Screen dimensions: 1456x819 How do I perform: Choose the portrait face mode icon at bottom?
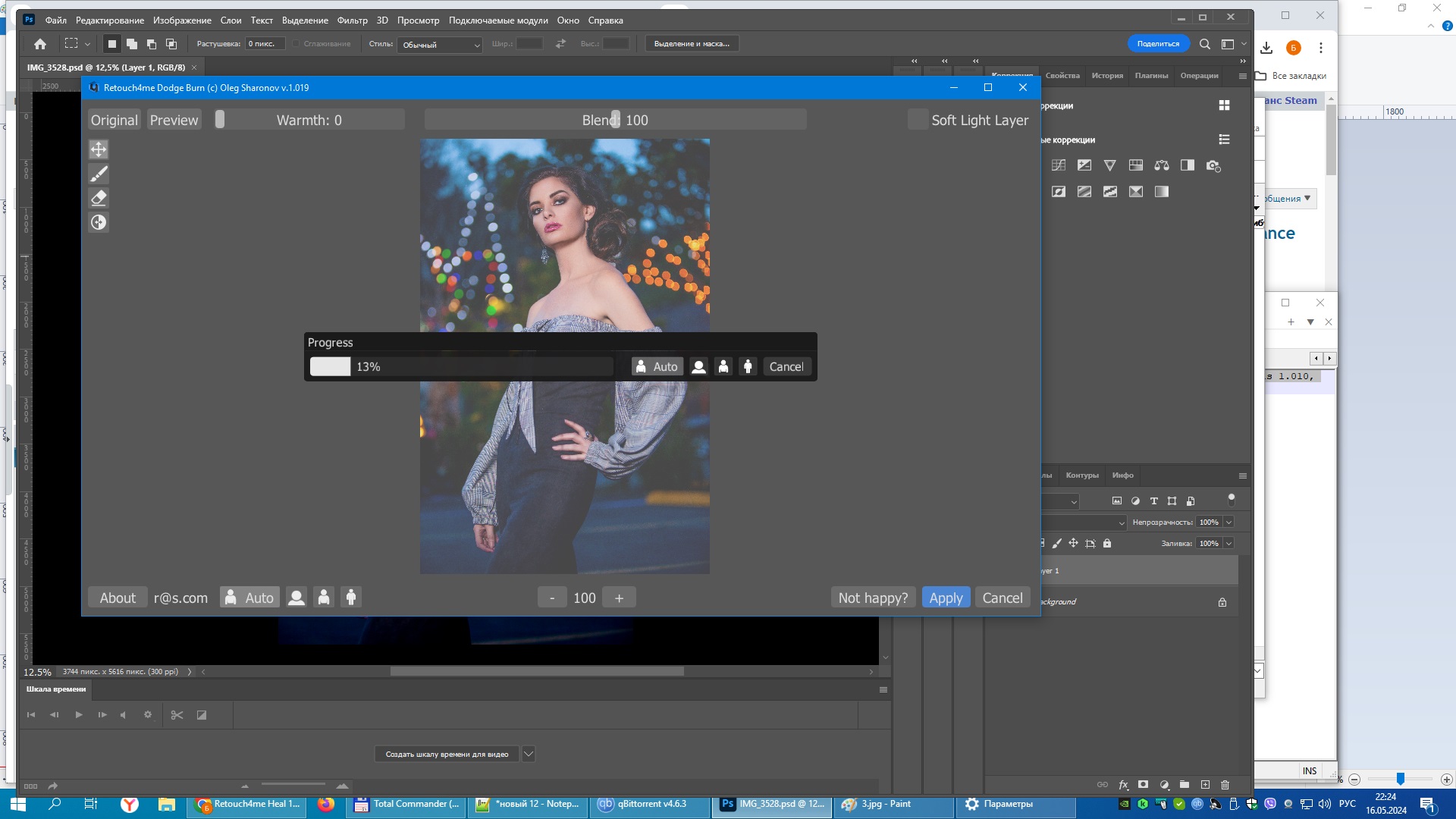297,598
